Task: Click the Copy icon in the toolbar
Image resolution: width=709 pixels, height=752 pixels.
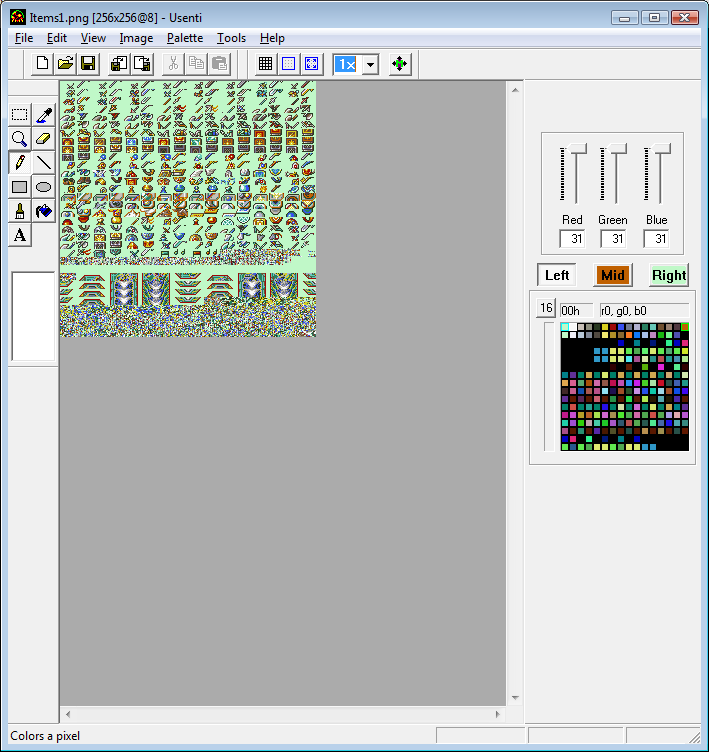Action: click(196, 64)
